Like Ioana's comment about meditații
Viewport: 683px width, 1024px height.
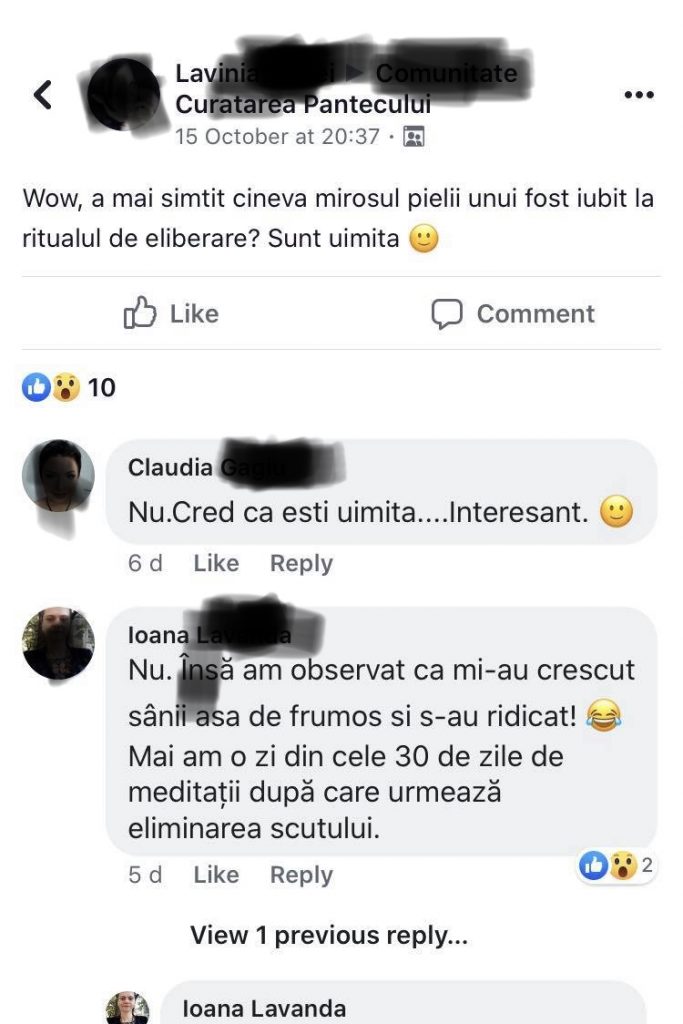tap(216, 874)
